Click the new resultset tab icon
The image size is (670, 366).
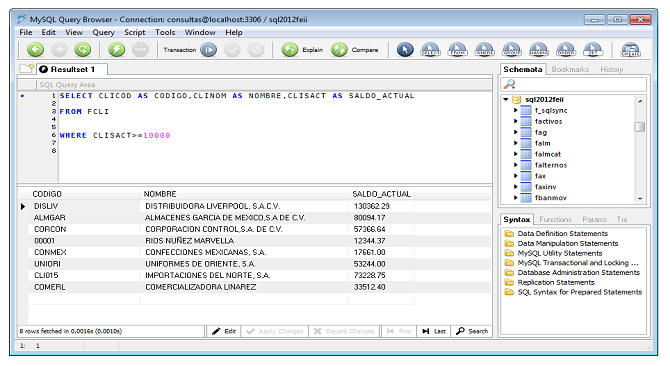26,68
